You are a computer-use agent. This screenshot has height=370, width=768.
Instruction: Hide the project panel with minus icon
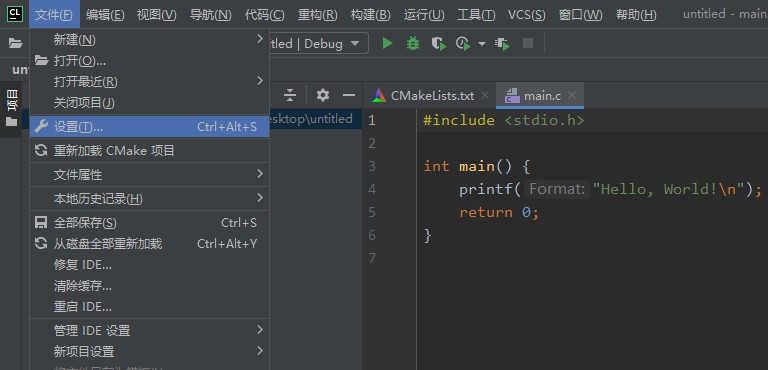point(349,95)
